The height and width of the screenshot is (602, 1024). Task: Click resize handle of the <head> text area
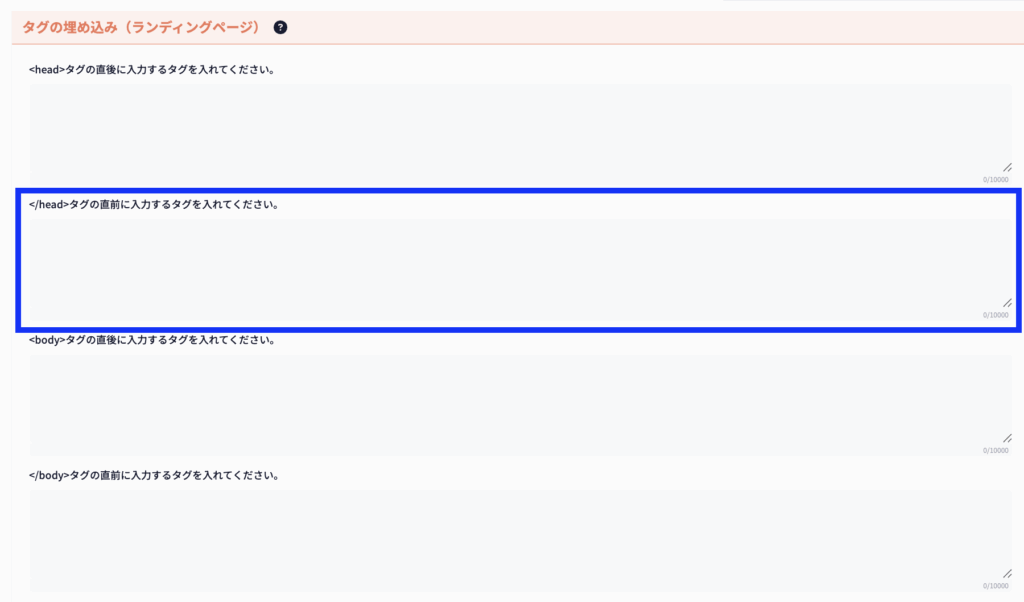pyautogui.click(x=1007, y=168)
